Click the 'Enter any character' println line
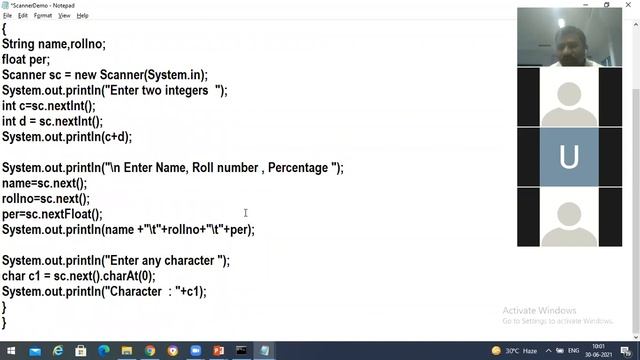This screenshot has width=640, height=360. coord(116,261)
